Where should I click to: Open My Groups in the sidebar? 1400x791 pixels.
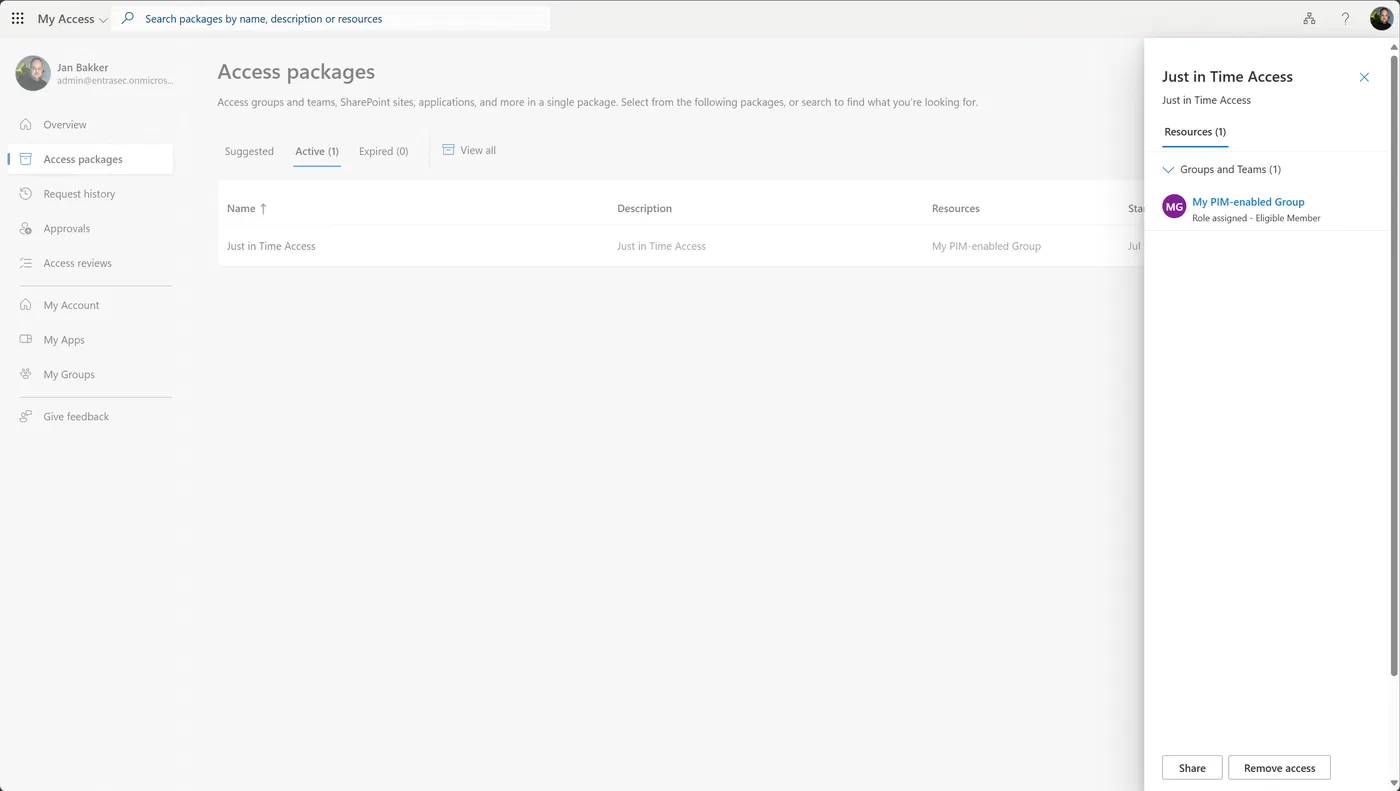pos(69,374)
